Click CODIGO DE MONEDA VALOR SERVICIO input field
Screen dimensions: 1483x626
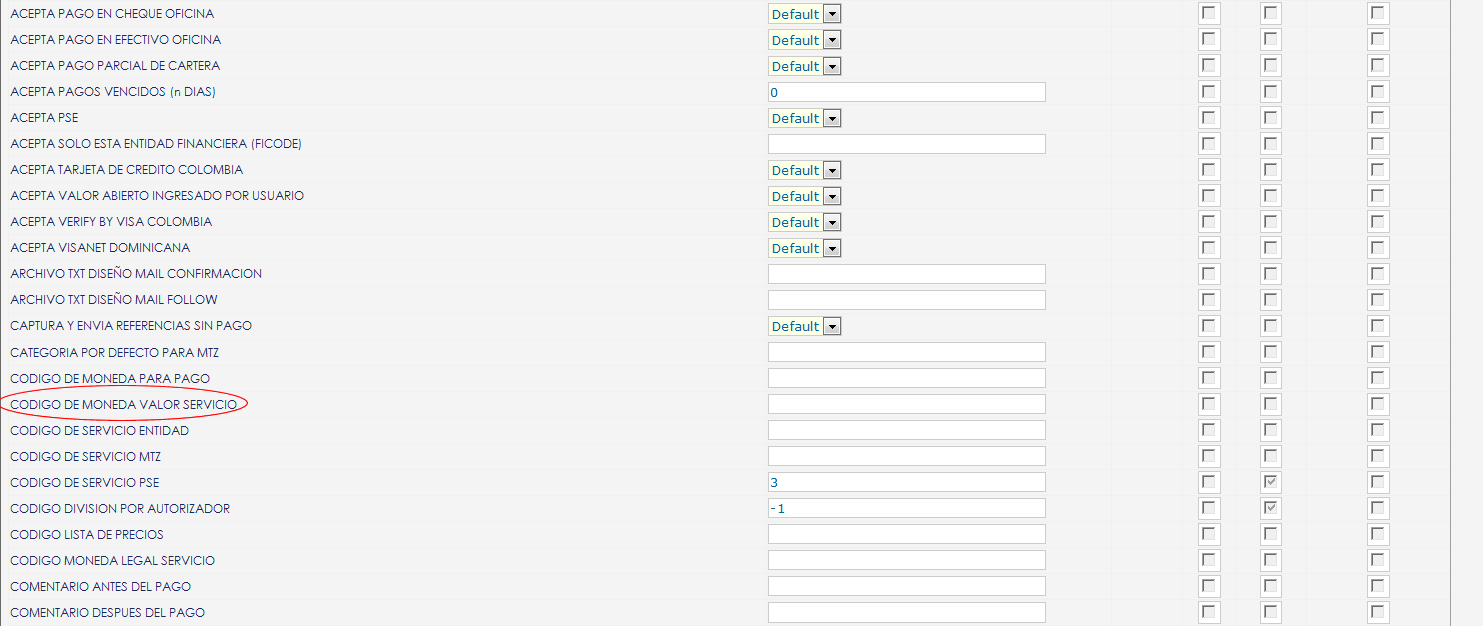click(906, 404)
